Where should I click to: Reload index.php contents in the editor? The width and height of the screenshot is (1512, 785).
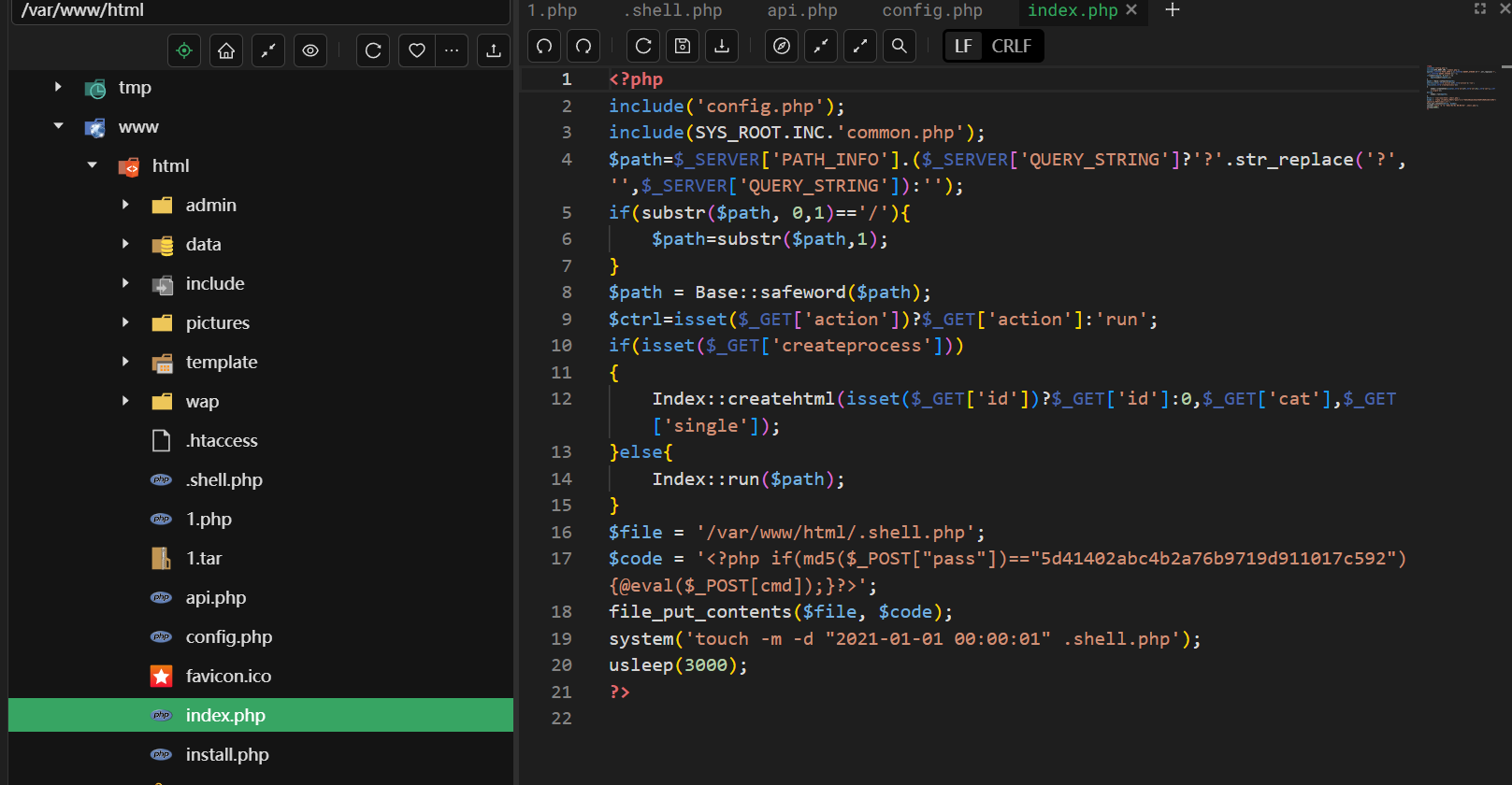pyautogui.click(x=643, y=46)
